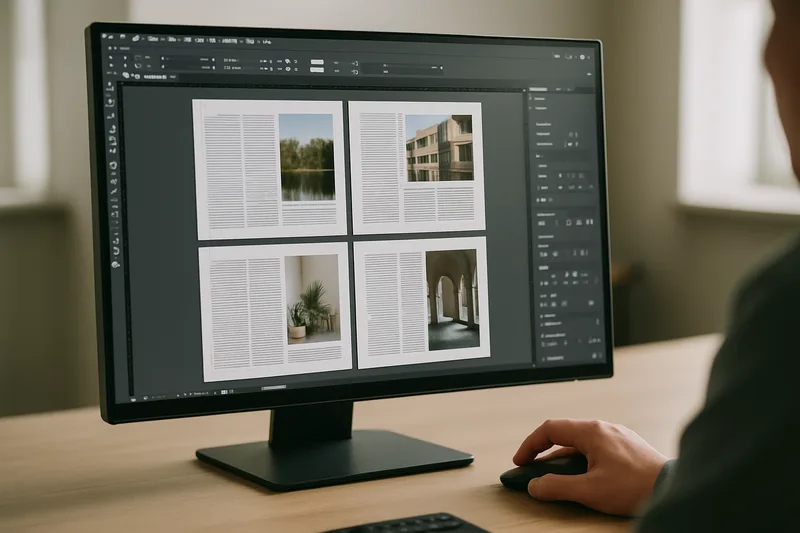The image size is (800, 533).
Task: Click the text columns beneath the building photo
Action: (440, 204)
